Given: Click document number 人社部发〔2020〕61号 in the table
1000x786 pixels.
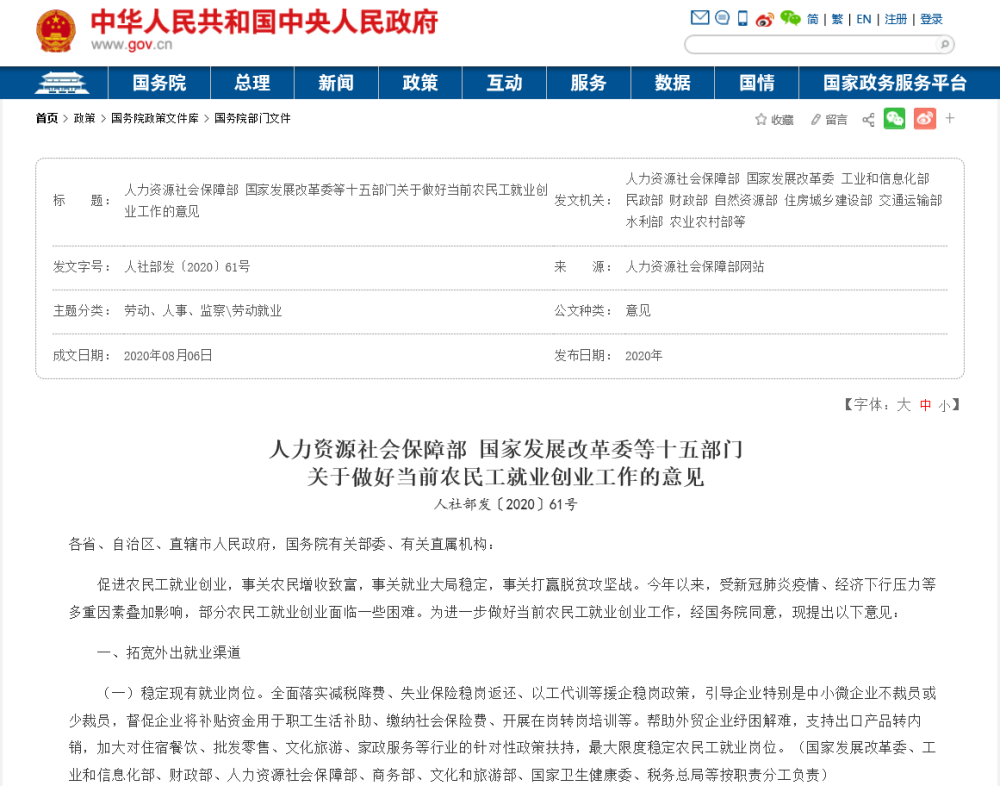Looking at the screenshot, I should tap(187, 267).
